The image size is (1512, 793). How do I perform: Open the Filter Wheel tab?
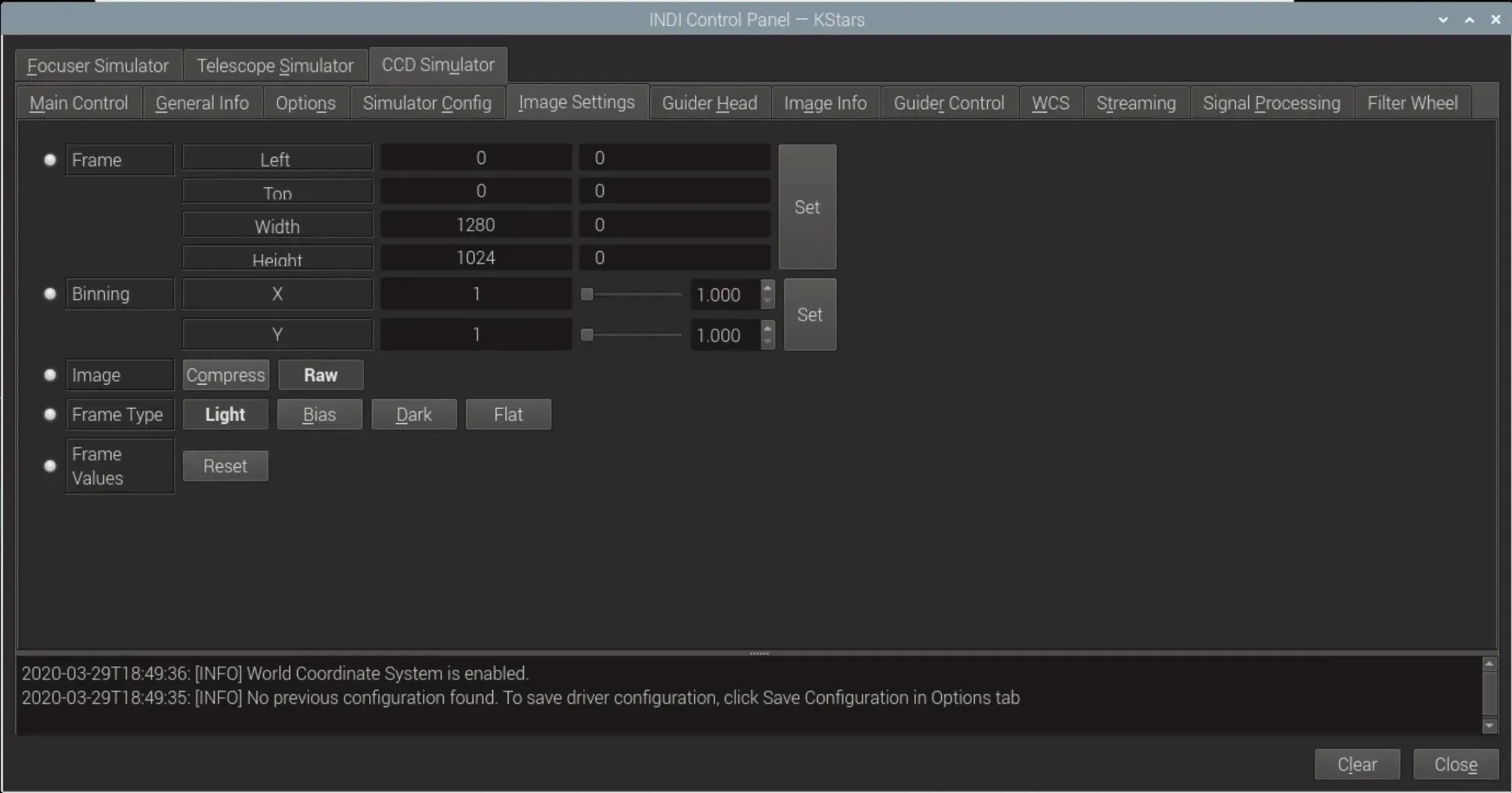1412,103
